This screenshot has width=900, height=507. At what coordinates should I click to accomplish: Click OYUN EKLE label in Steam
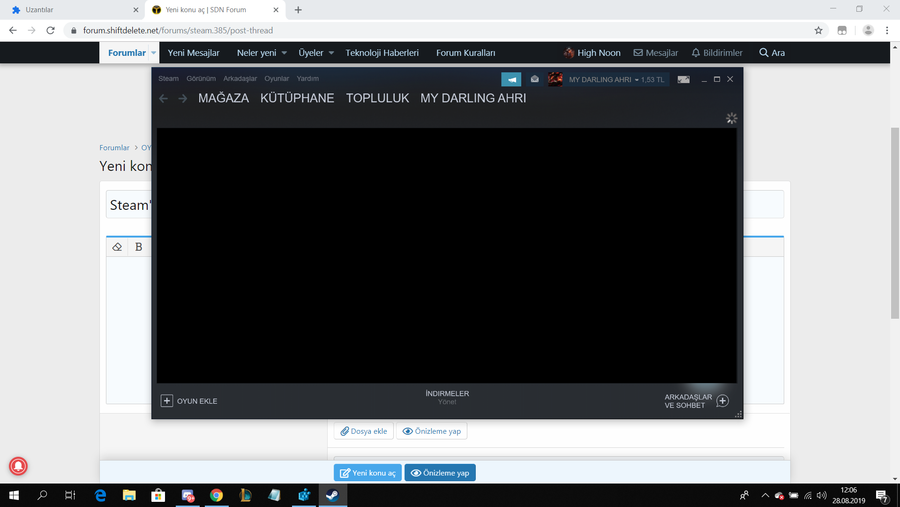pos(197,401)
